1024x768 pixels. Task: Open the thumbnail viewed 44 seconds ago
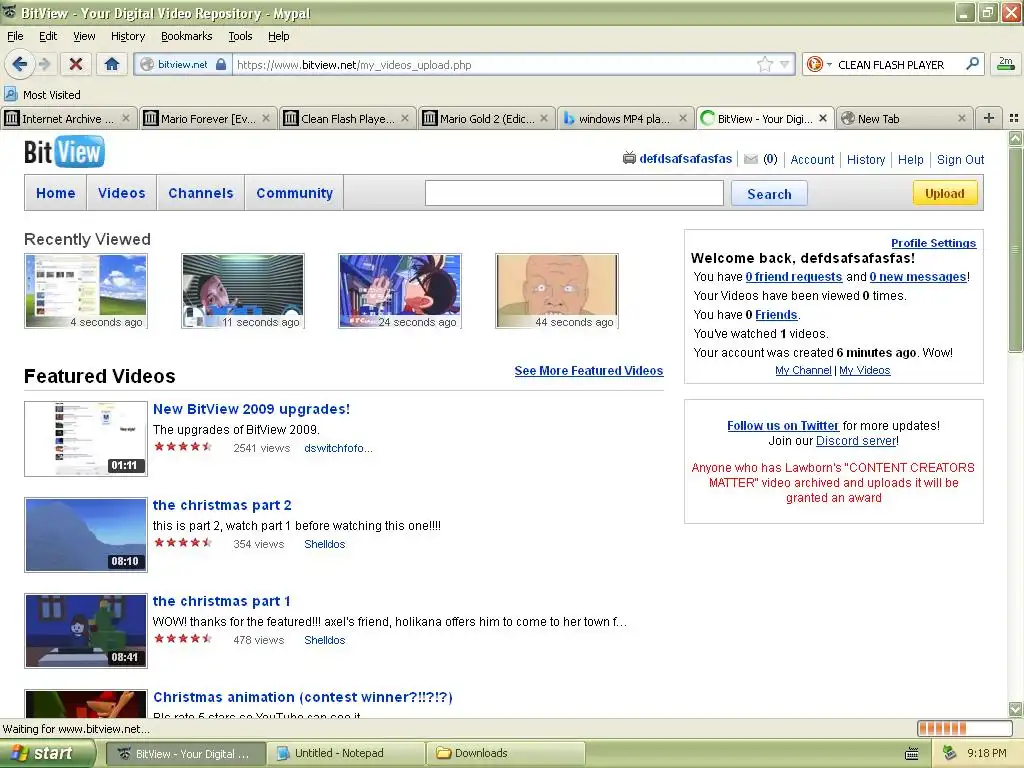(557, 291)
